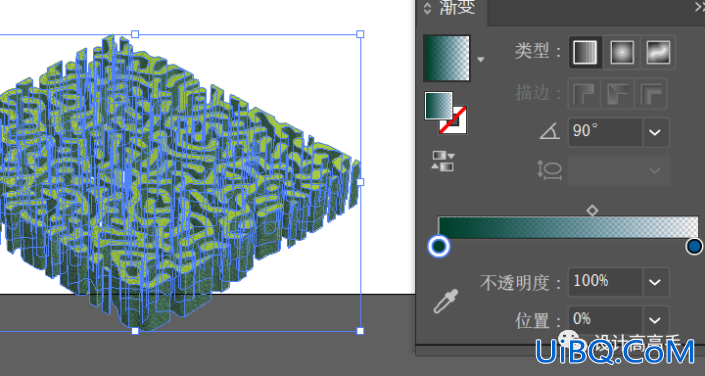This screenshot has height=376, width=705.
Task: Click the gradient midpoint diamond
Action: point(593,210)
